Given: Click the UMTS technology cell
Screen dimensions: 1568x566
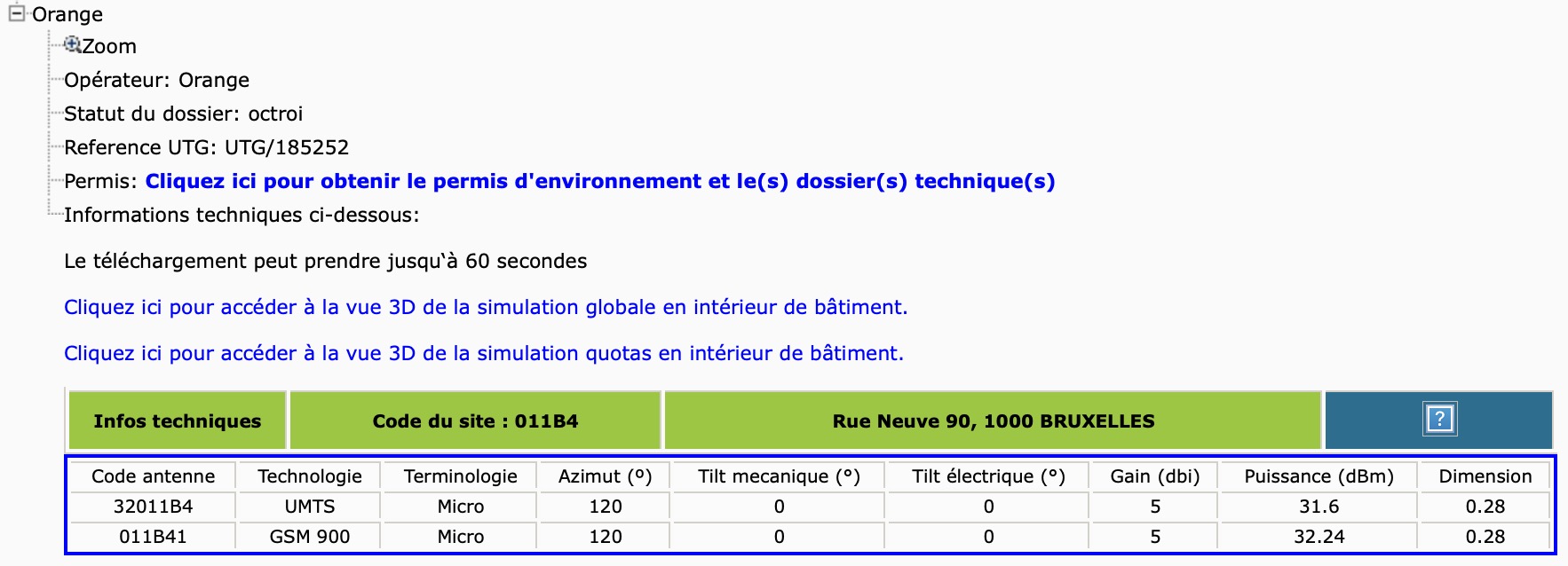Looking at the screenshot, I should click(310, 507).
